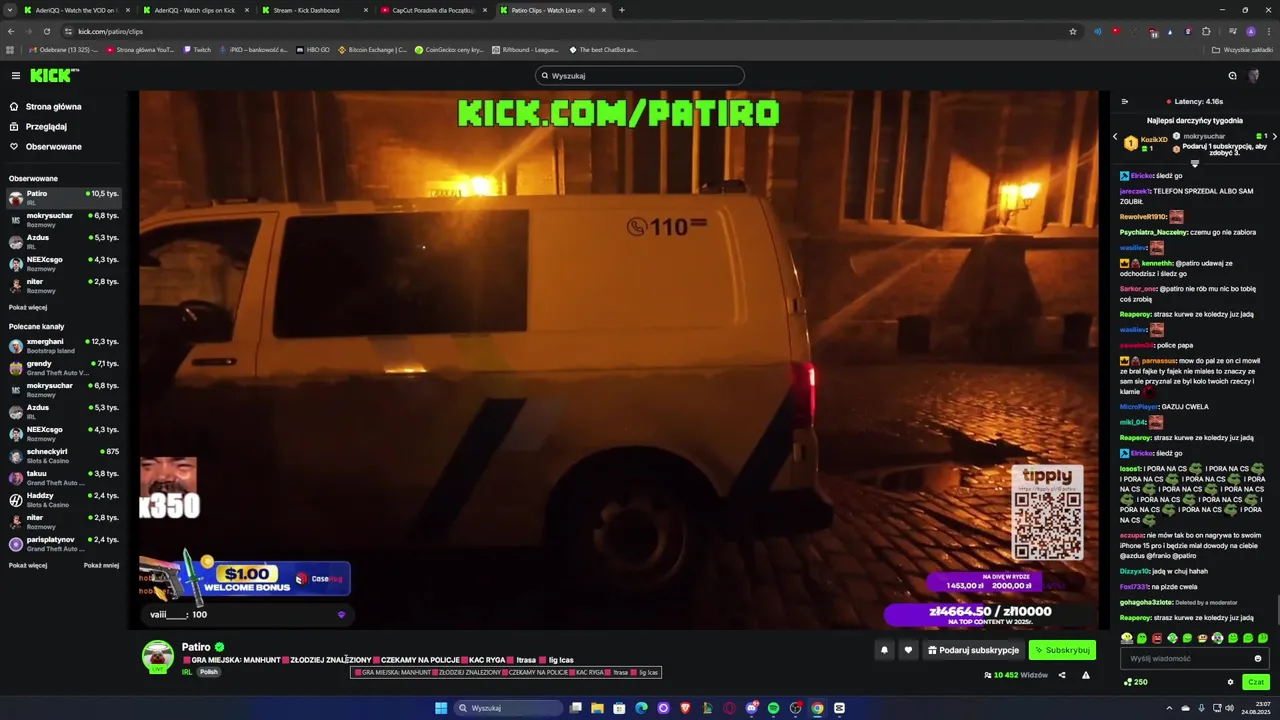Open the parisplatynov channel
Viewport: 1280px width, 720px height.
(64, 543)
